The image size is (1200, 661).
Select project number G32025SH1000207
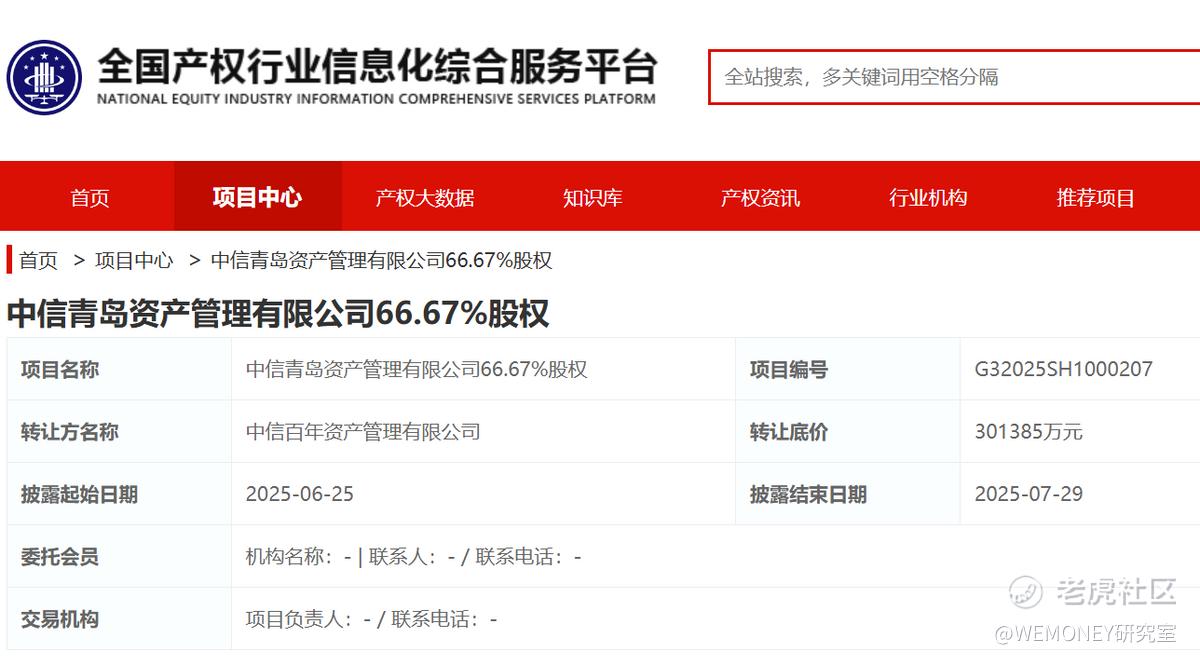(x=1063, y=369)
